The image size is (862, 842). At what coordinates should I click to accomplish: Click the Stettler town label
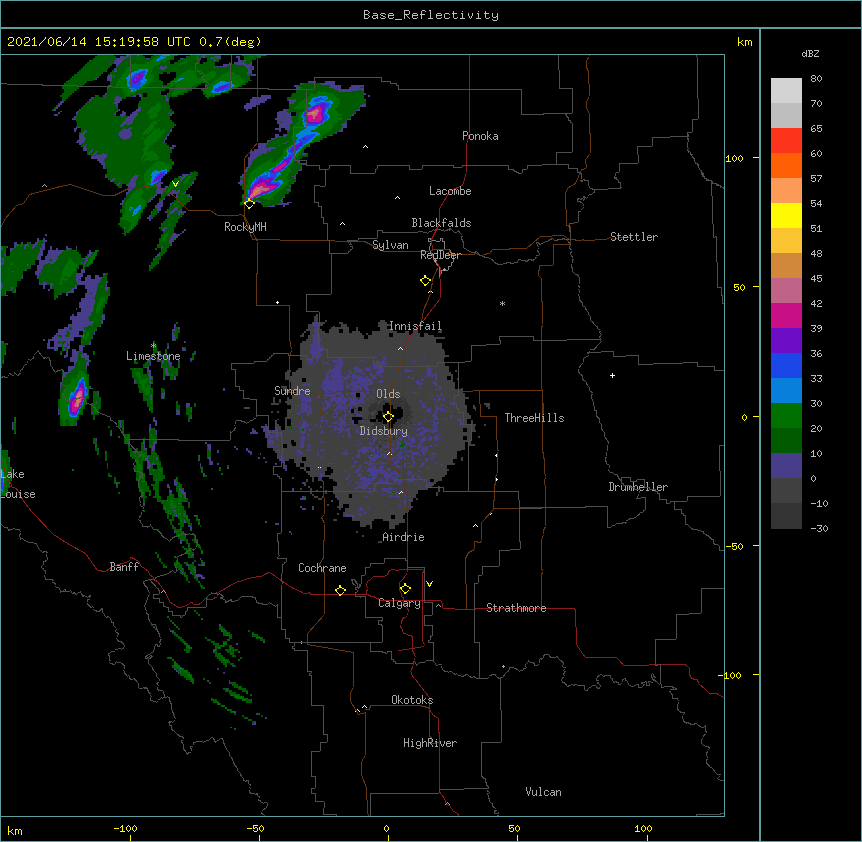(x=634, y=237)
